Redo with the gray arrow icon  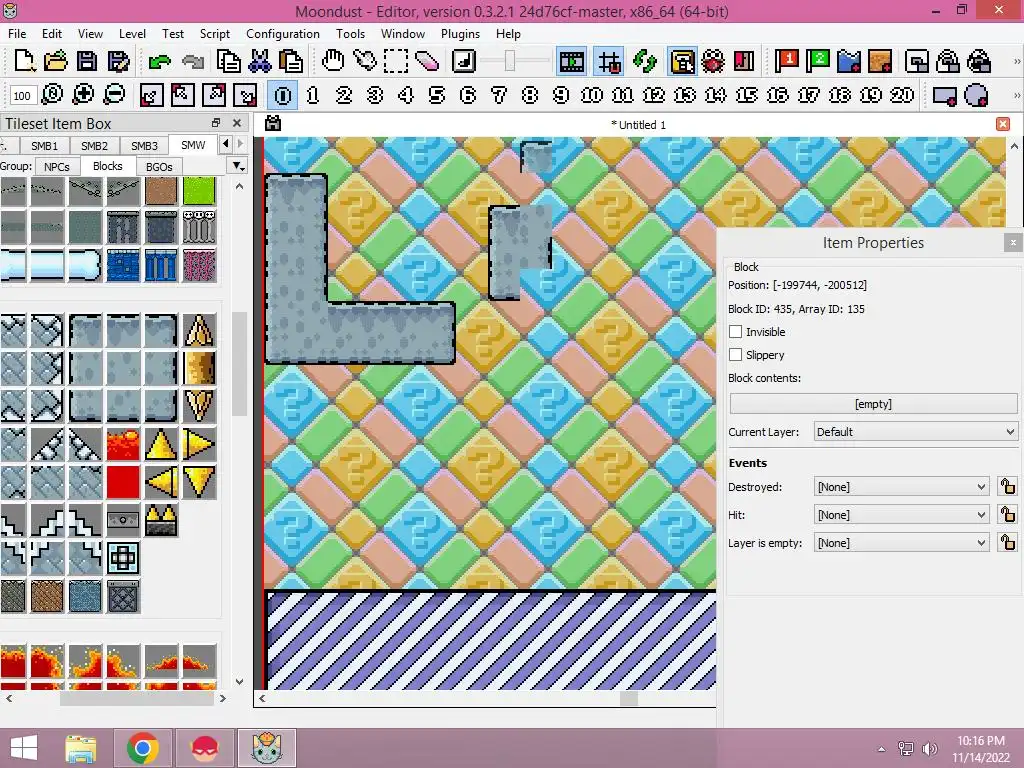point(192,62)
